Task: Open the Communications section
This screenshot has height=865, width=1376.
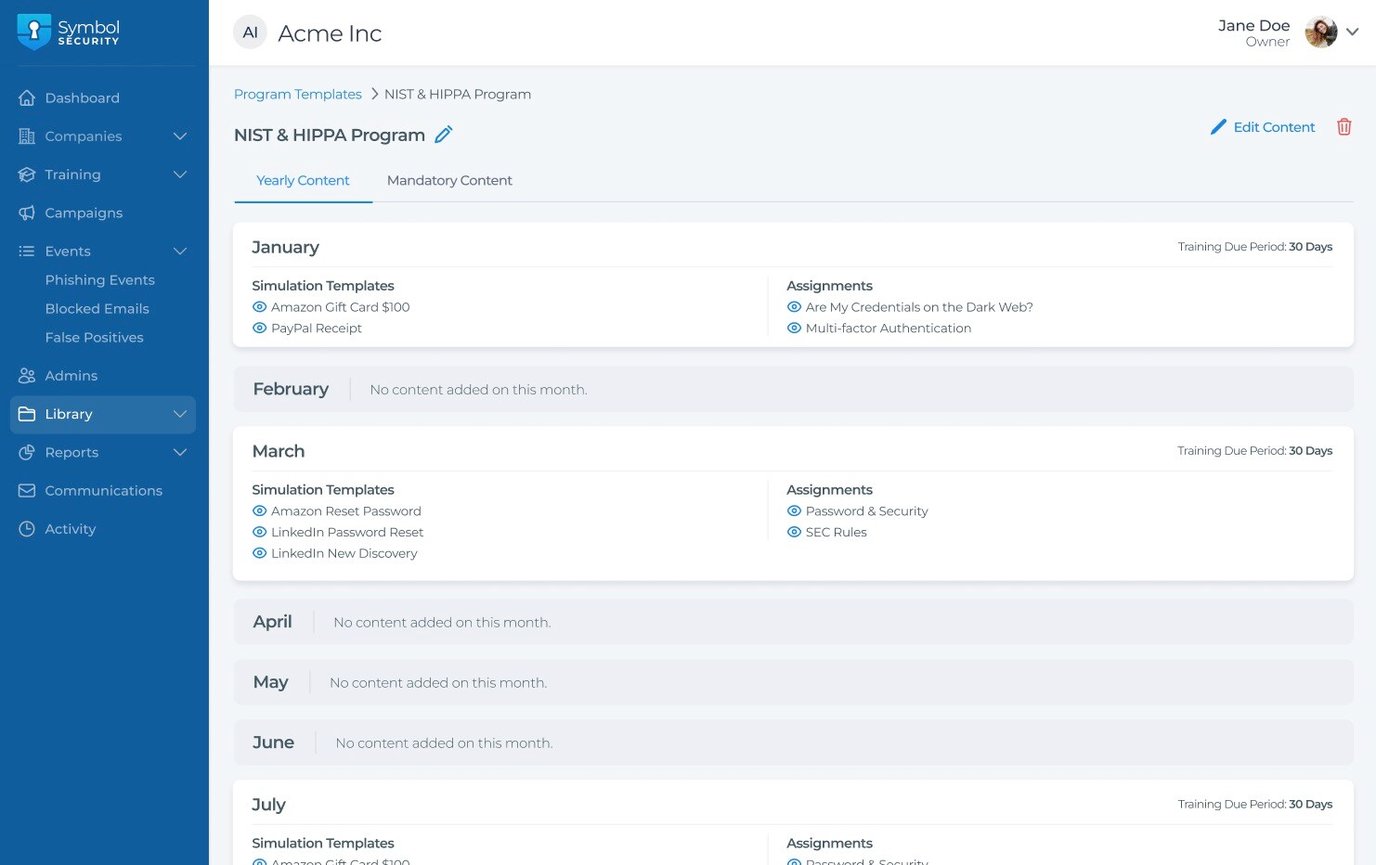Action: (x=103, y=490)
